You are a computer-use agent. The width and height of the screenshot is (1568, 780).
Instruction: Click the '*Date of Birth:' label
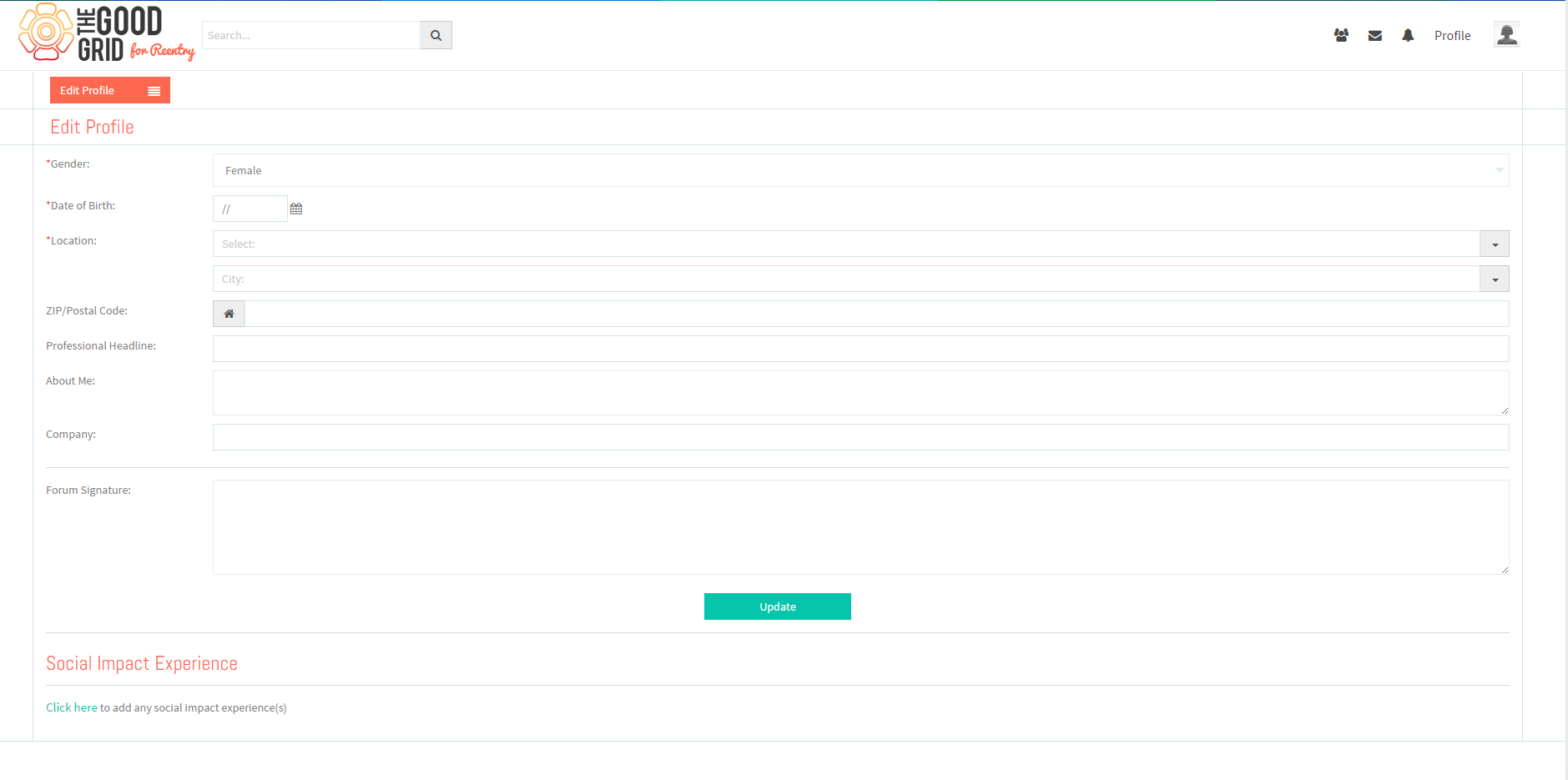pyautogui.click(x=81, y=205)
